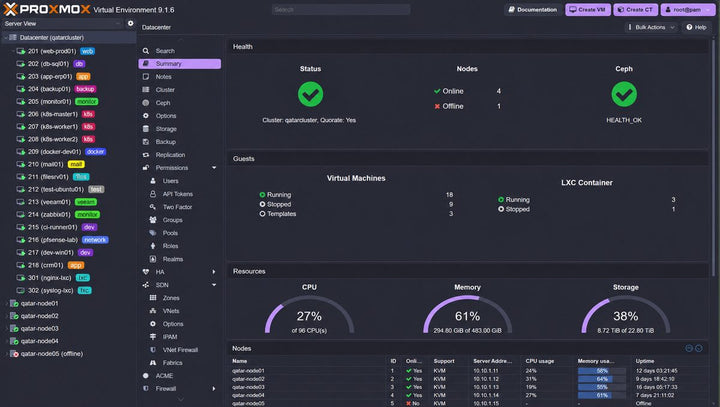Click the Search magnifier icon in sidebar

click(146, 51)
